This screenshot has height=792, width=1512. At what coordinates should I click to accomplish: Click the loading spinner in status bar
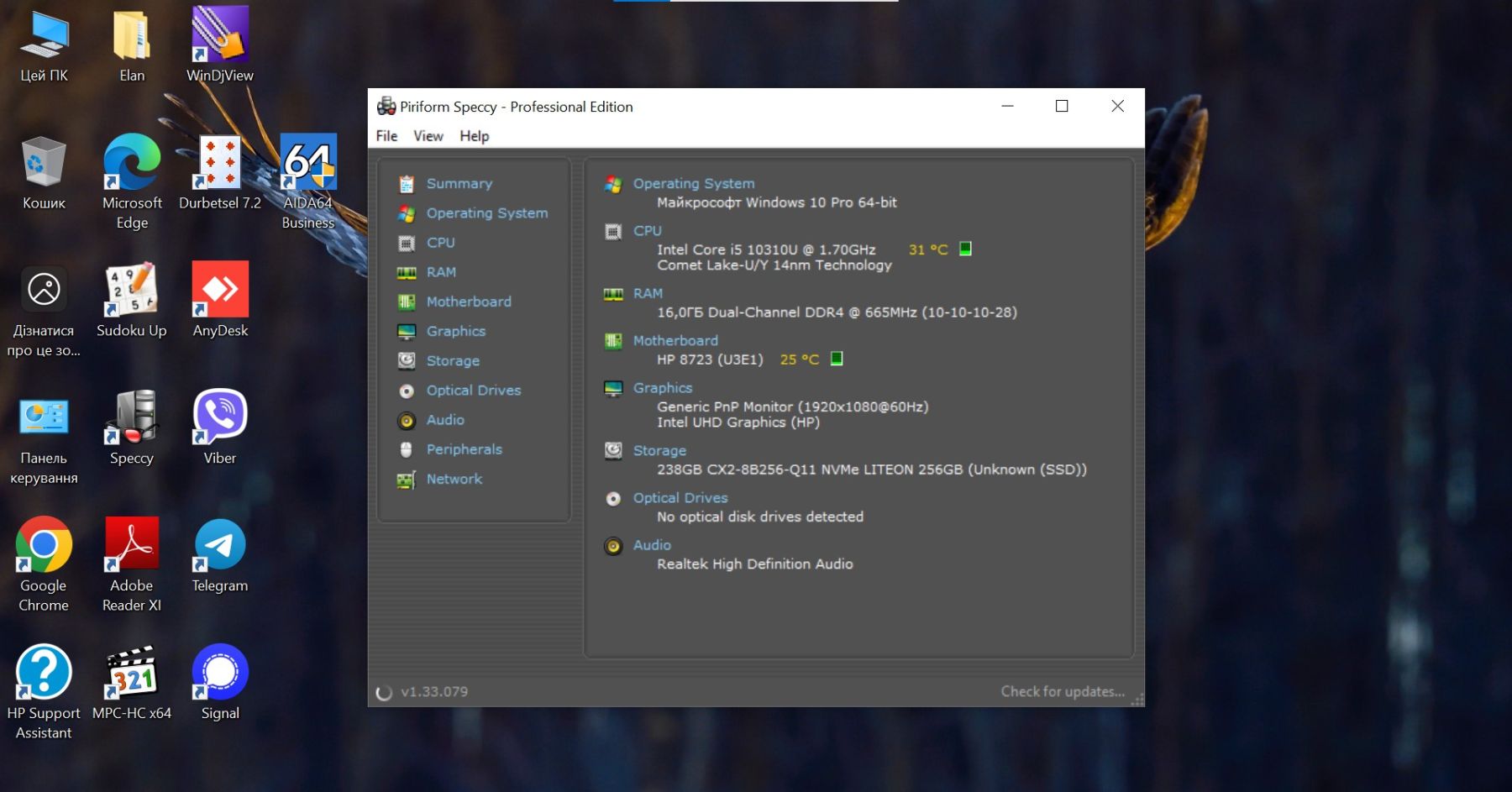384,693
